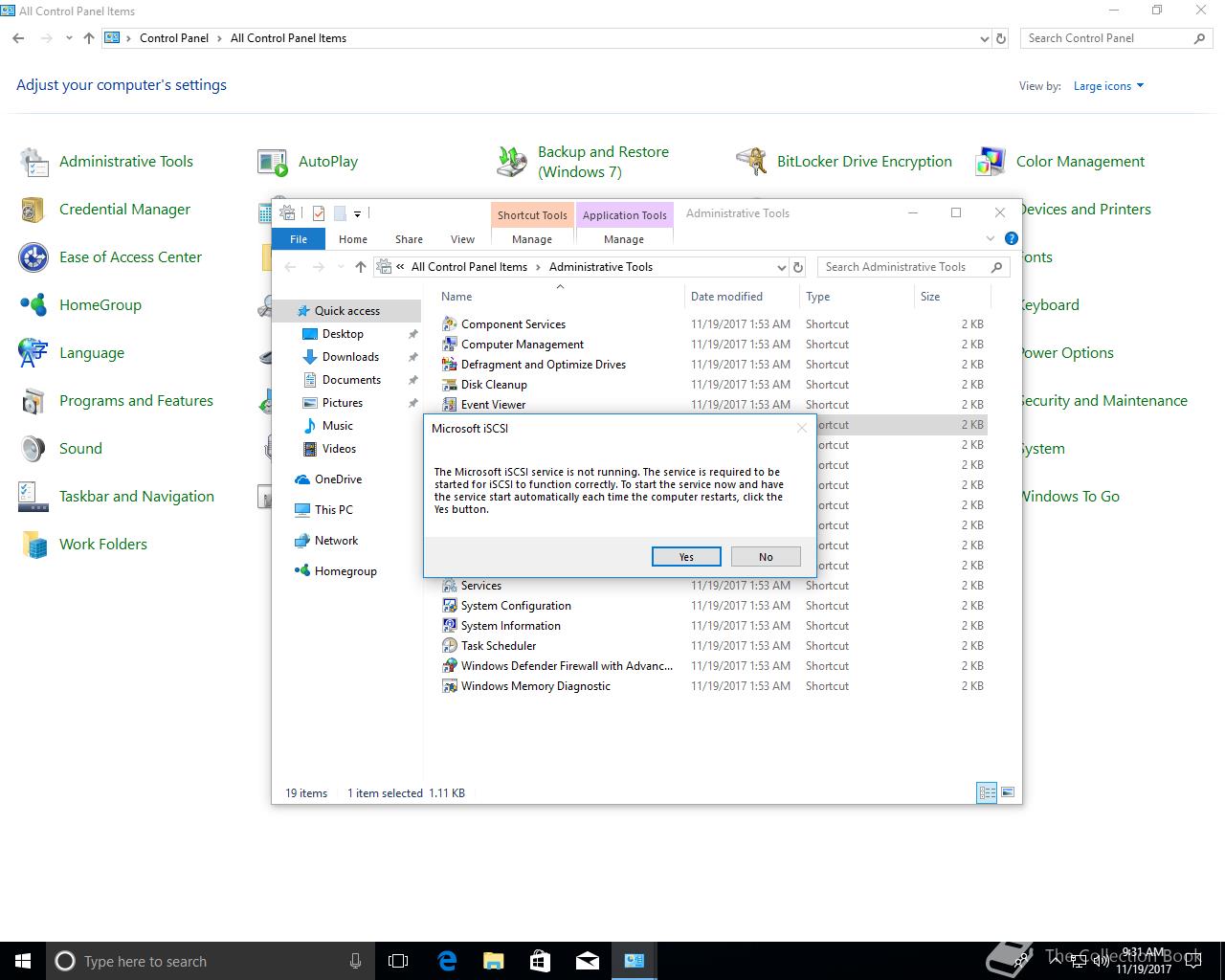Open the Home ribbon tab
This screenshot has height=980, width=1225.
tap(353, 239)
